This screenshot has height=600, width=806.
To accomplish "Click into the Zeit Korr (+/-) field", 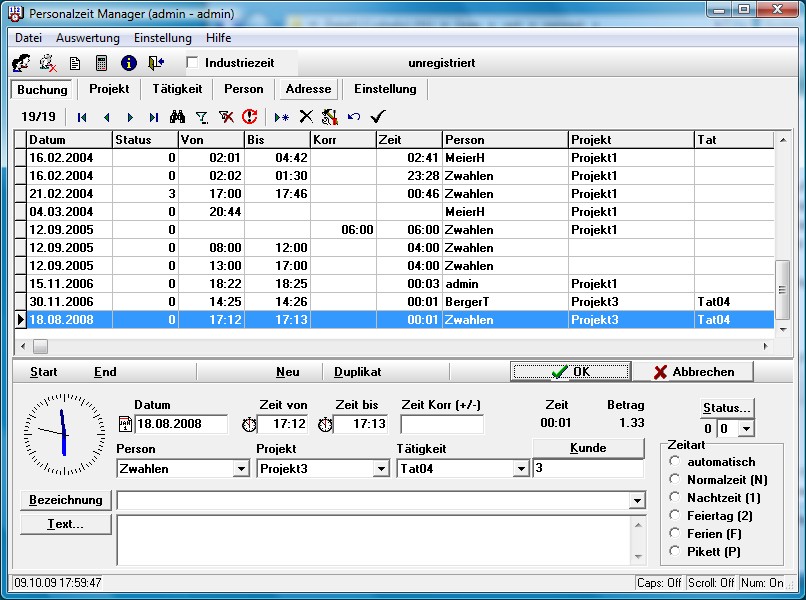I will (x=442, y=424).
